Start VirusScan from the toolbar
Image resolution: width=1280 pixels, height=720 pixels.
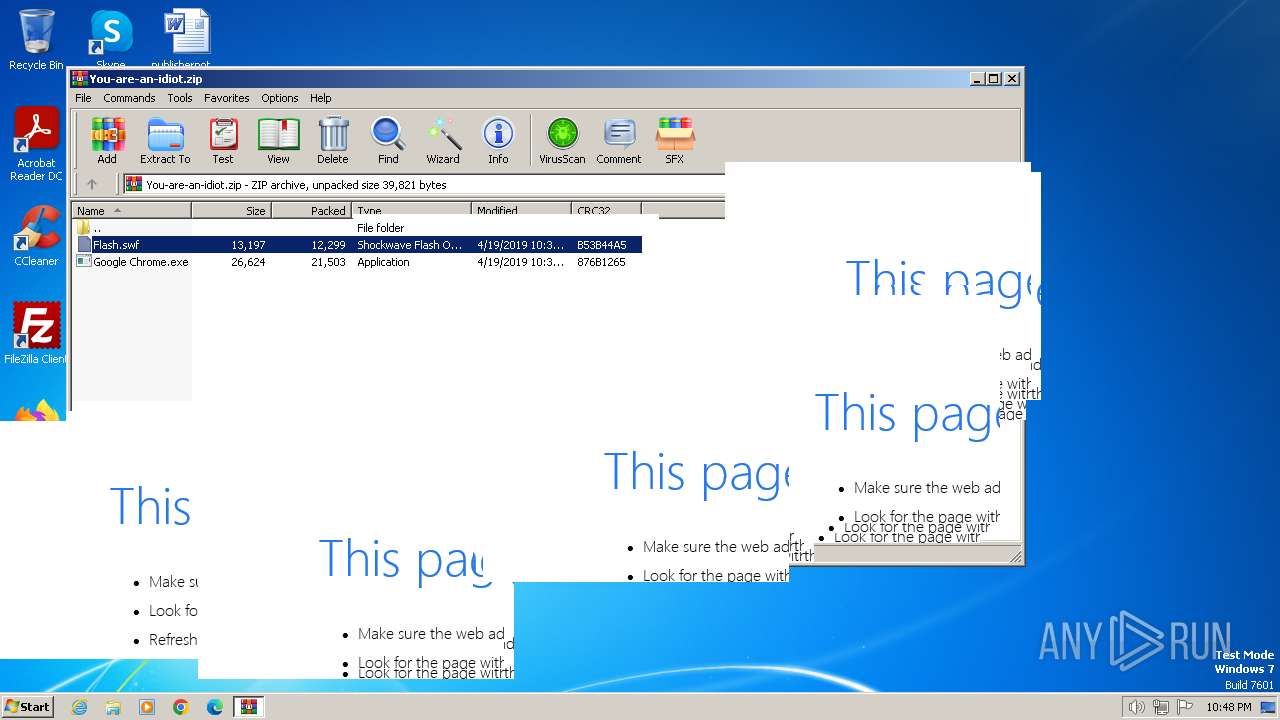562,141
